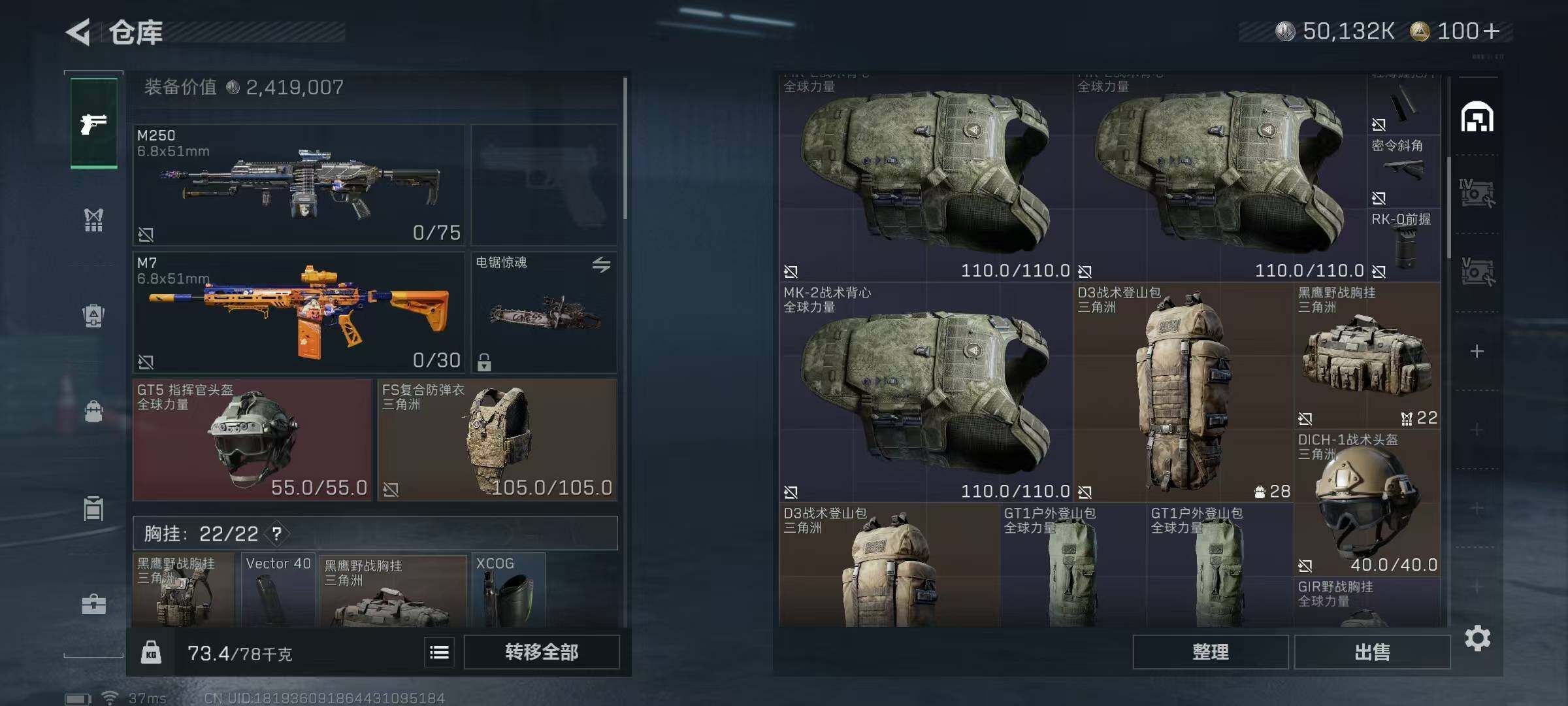Image resolution: width=1568 pixels, height=706 pixels.
Task: Click the weight lock KG icon
Action: [151, 652]
